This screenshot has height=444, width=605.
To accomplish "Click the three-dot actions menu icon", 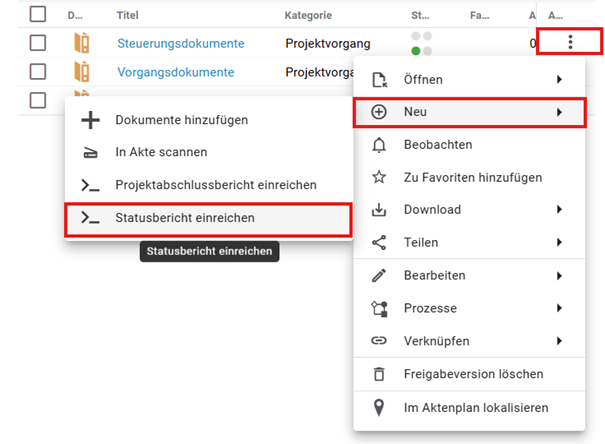I will (x=570, y=42).
